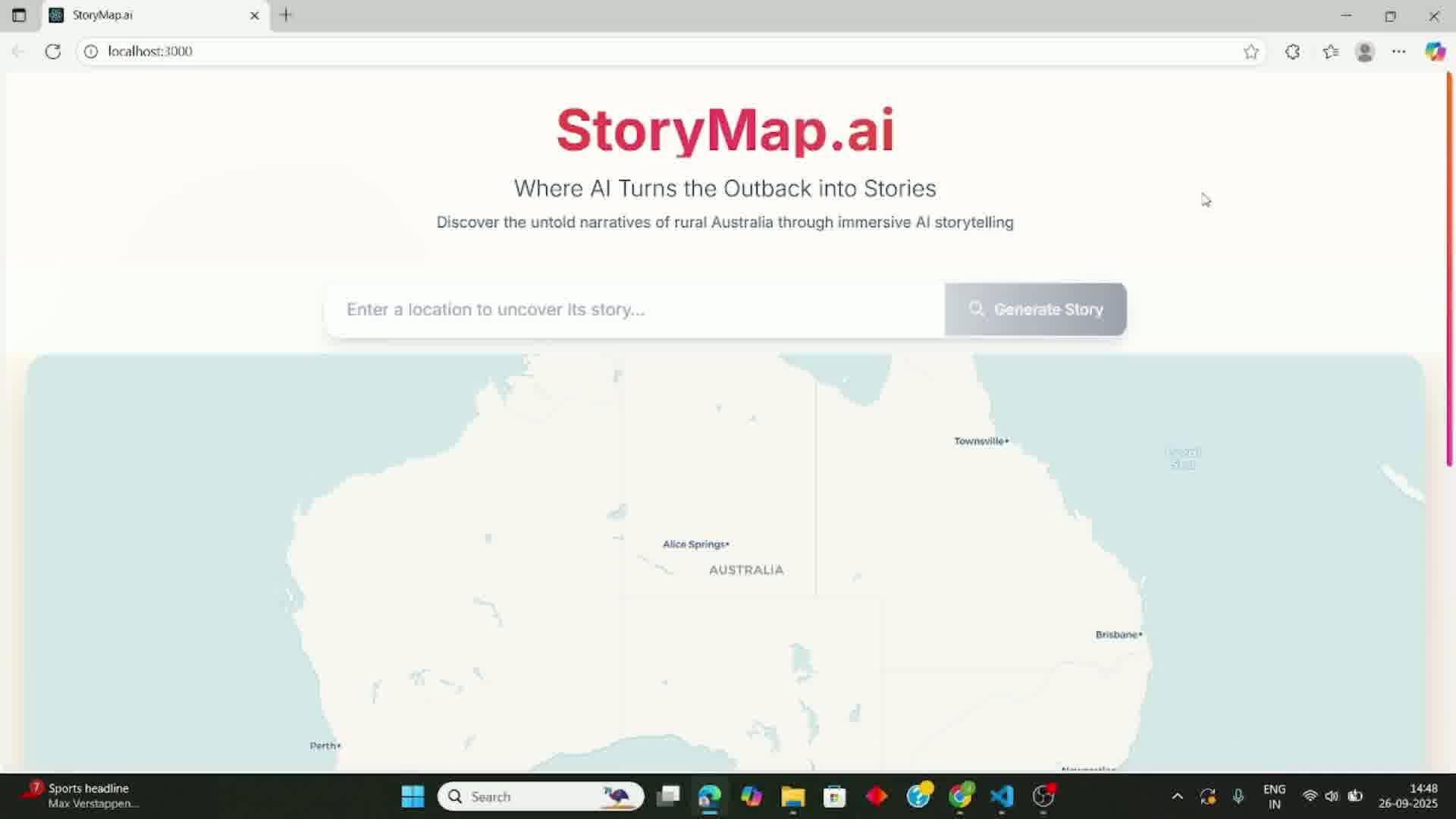
Task: Open the Copilot sidebar icon
Action: 1435,52
